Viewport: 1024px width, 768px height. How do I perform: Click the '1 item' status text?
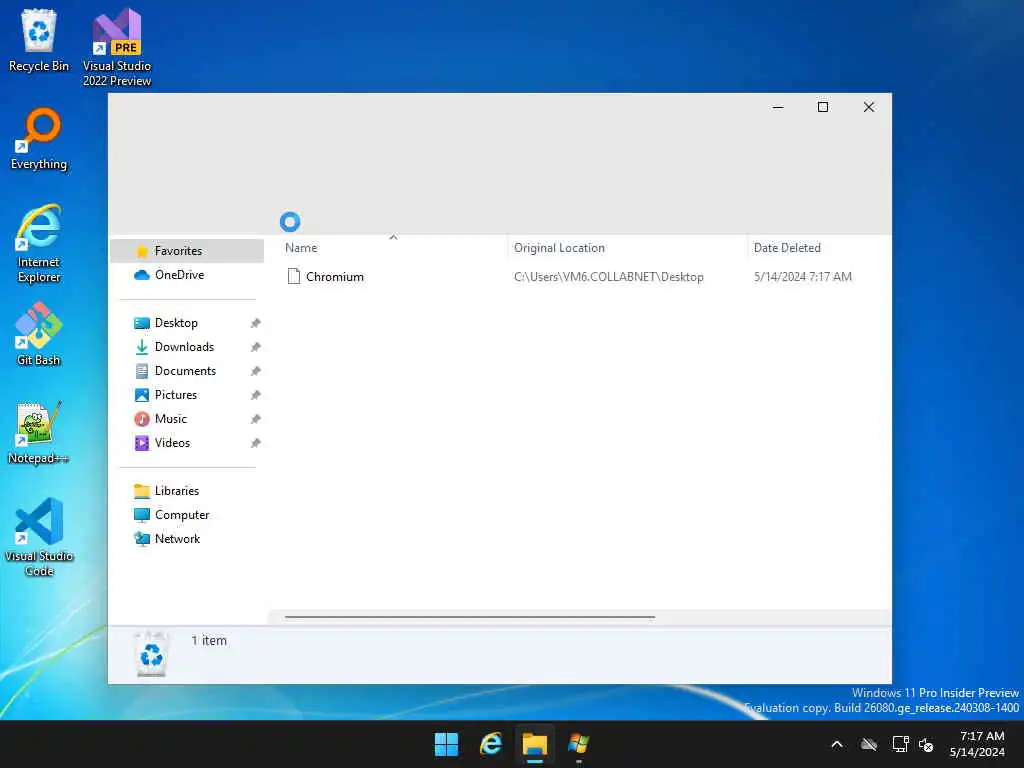pyautogui.click(x=209, y=641)
